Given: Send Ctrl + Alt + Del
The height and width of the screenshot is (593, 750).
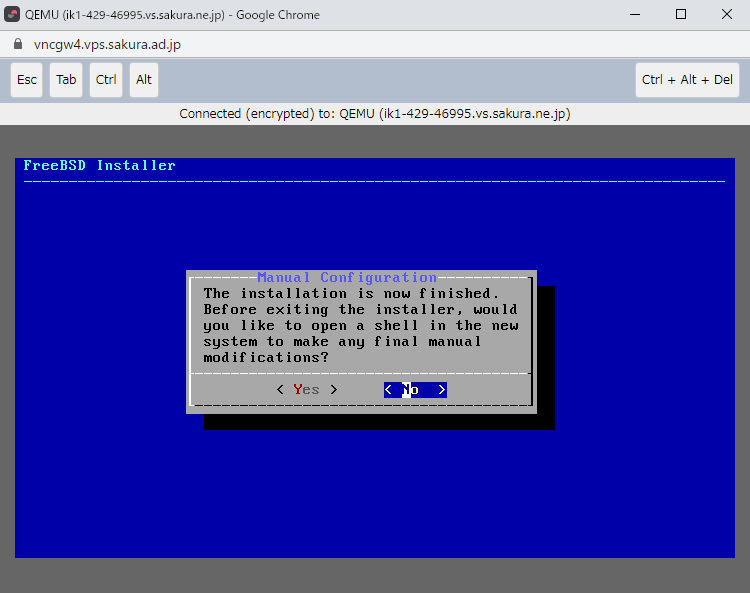Looking at the screenshot, I should point(687,80).
